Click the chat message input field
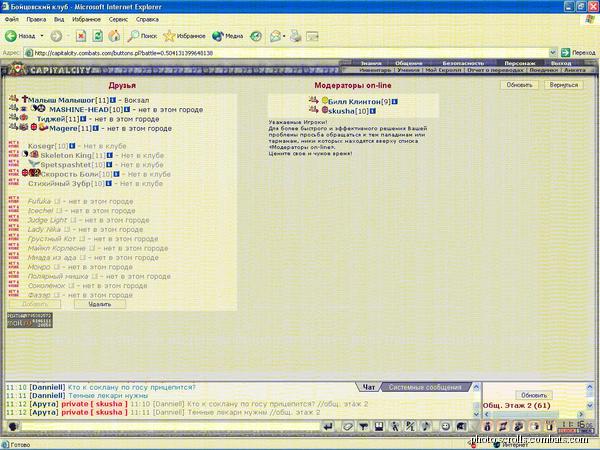 [x=170, y=426]
